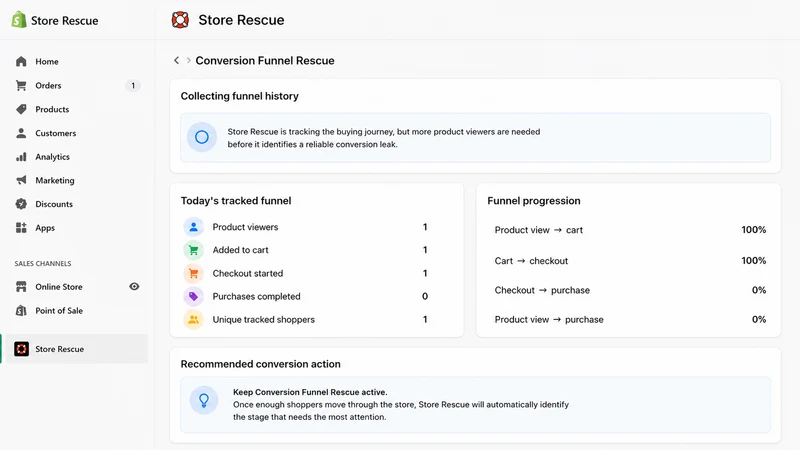The width and height of the screenshot is (800, 450).
Task: Click the 'Funnel progression' heading
Action: (x=534, y=201)
